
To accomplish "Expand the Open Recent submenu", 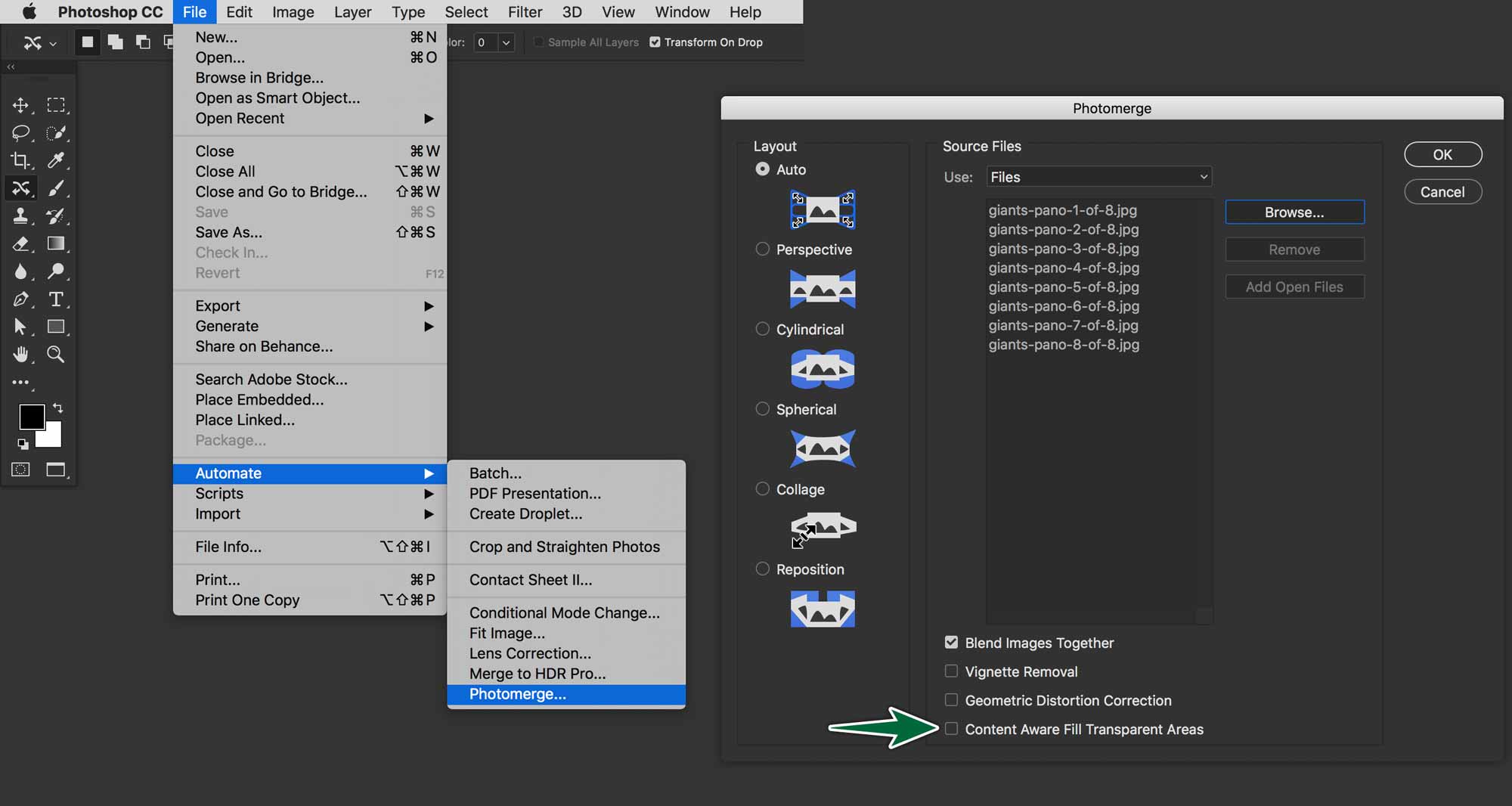I will point(310,119).
